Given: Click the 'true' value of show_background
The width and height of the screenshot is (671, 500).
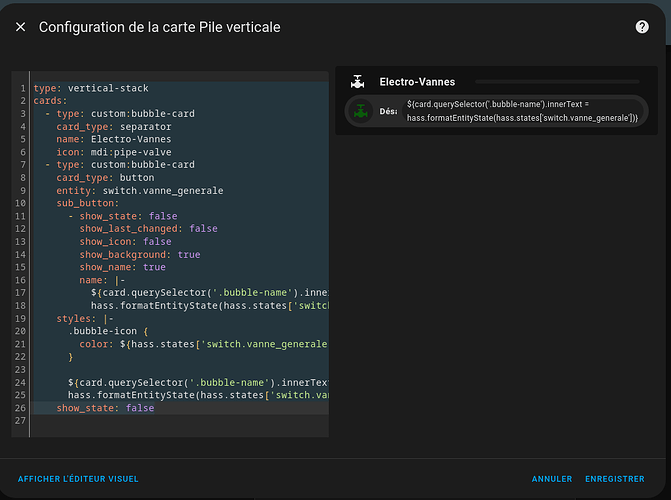Looking at the screenshot, I should pyautogui.click(x=189, y=255).
